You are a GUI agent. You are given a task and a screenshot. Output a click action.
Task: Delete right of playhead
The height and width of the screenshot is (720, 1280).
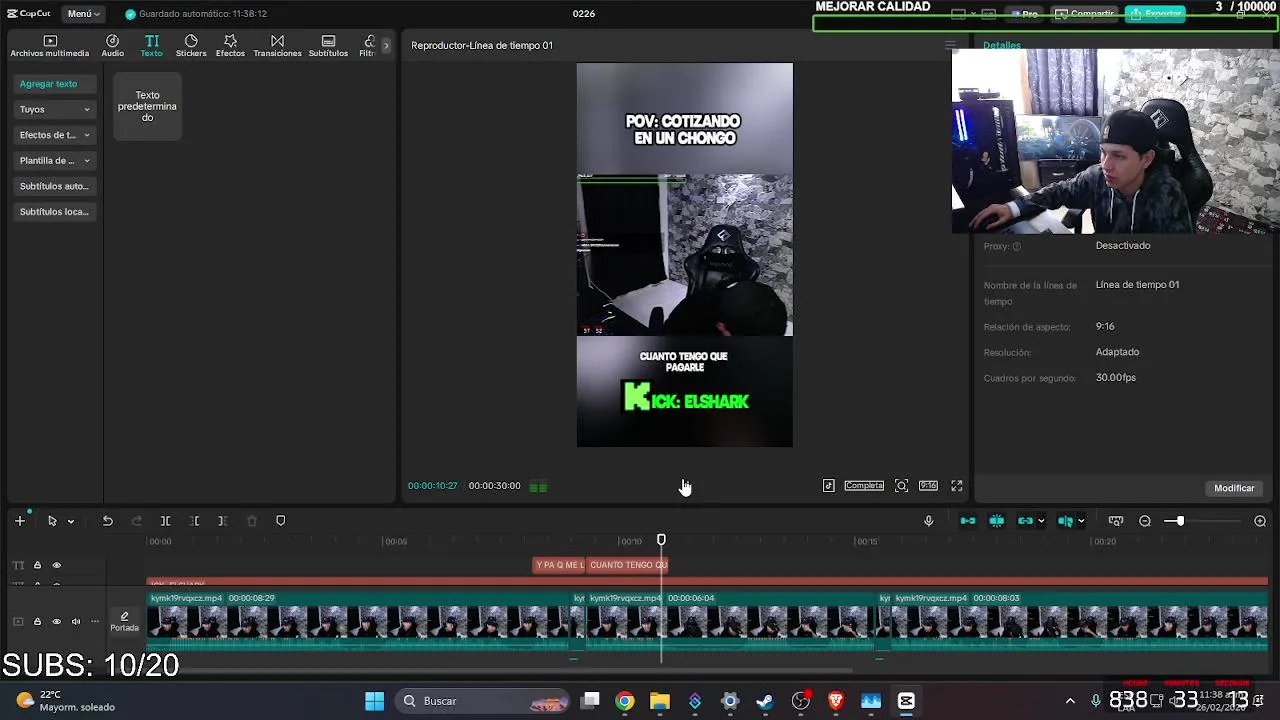(223, 521)
